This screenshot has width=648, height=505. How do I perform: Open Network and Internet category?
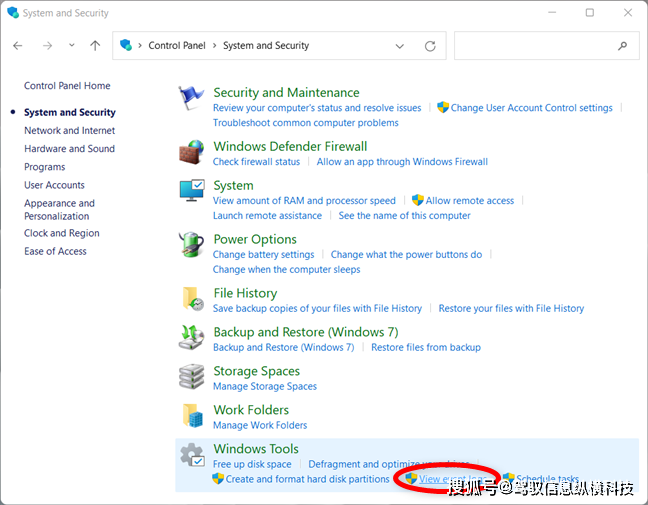[x=69, y=131]
